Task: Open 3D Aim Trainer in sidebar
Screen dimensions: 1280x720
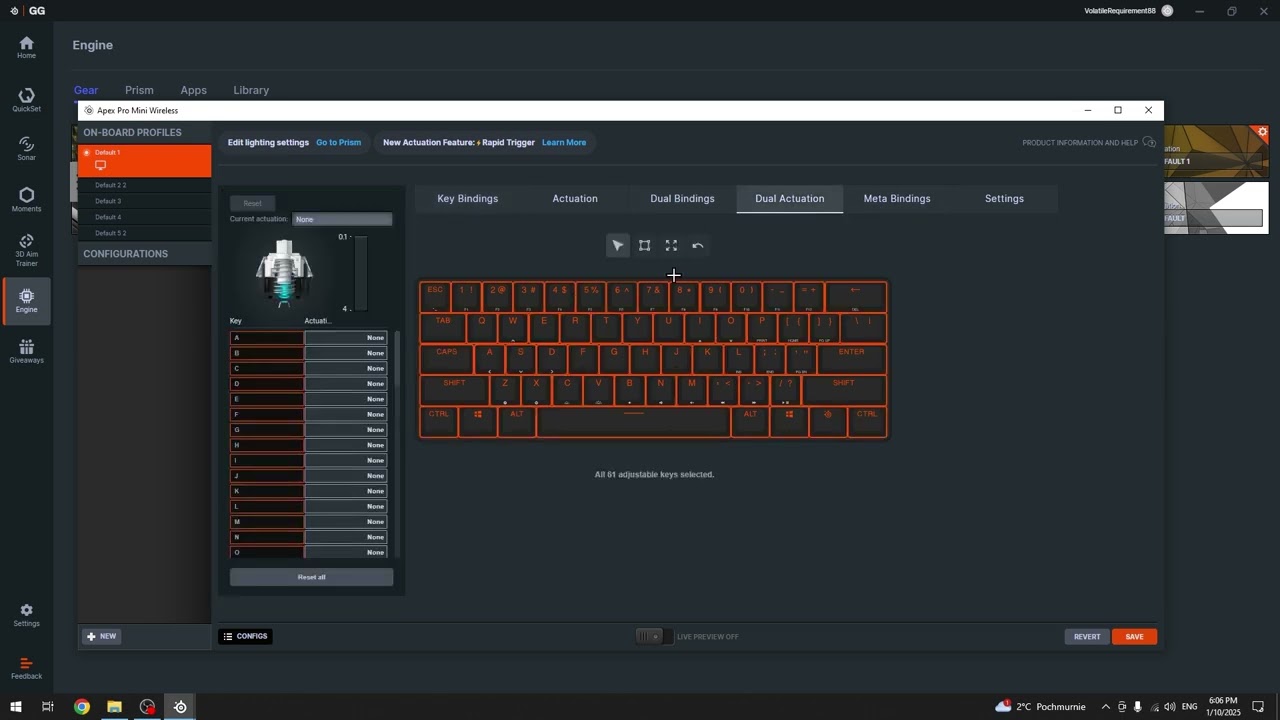Action: click(x=26, y=250)
